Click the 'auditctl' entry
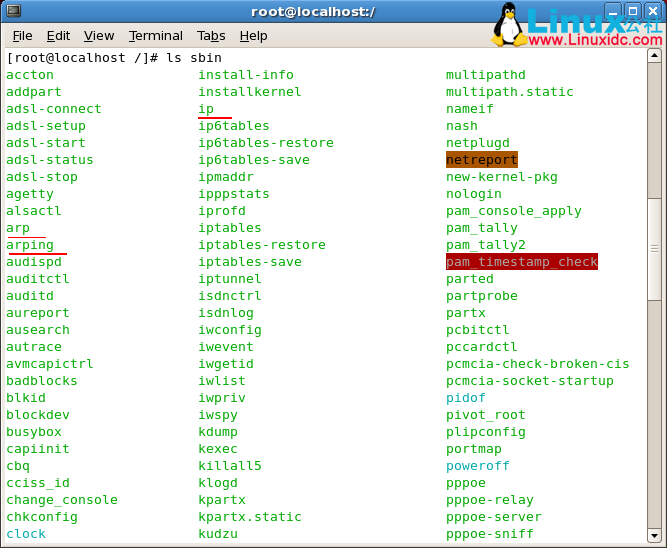 tap(37, 279)
